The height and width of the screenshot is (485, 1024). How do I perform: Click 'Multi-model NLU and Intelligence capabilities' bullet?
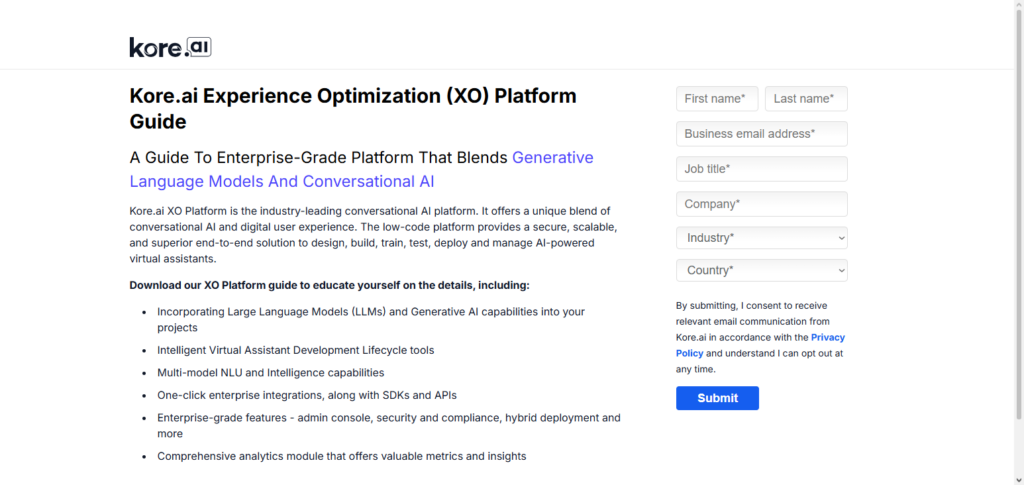point(270,373)
